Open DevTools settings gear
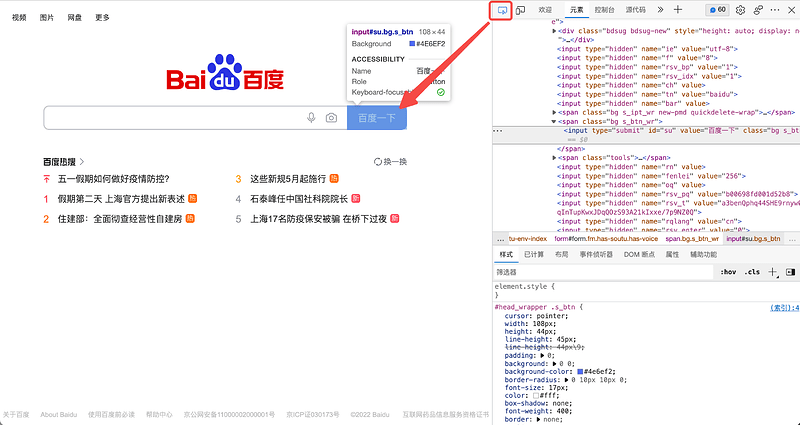The height and width of the screenshot is (425, 800). pyautogui.click(x=740, y=10)
